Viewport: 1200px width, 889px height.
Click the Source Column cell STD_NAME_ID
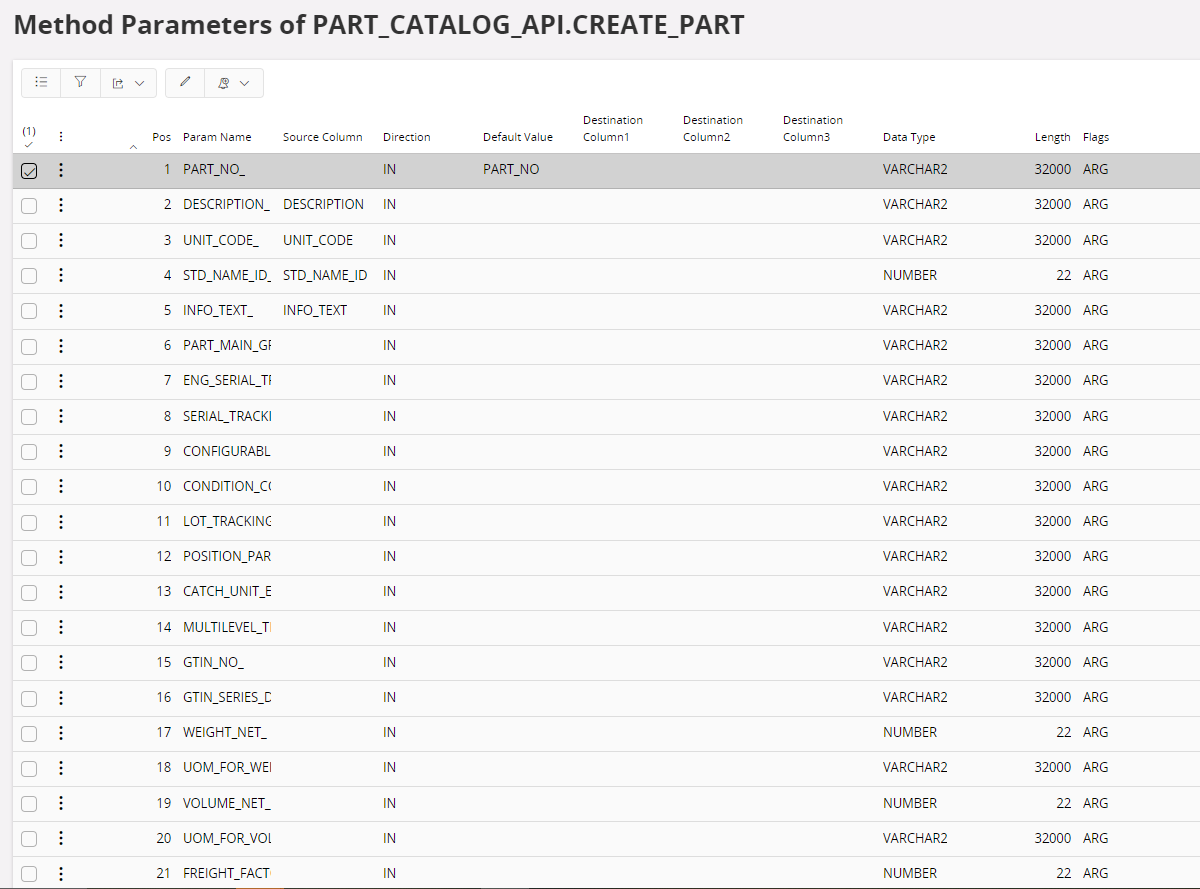click(x=325, y=275)
